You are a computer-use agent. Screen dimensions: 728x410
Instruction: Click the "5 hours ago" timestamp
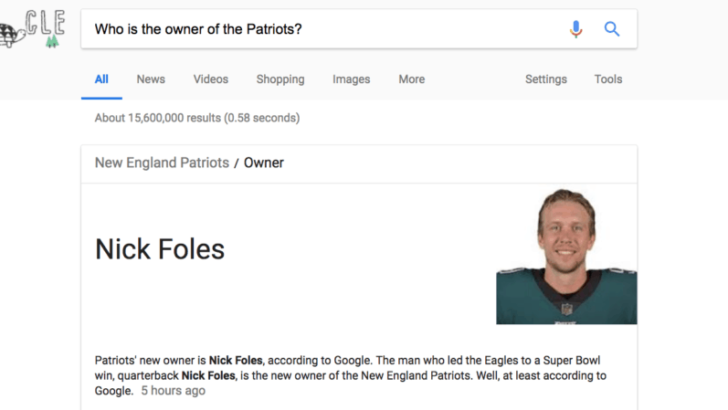[x=174, y=391]
